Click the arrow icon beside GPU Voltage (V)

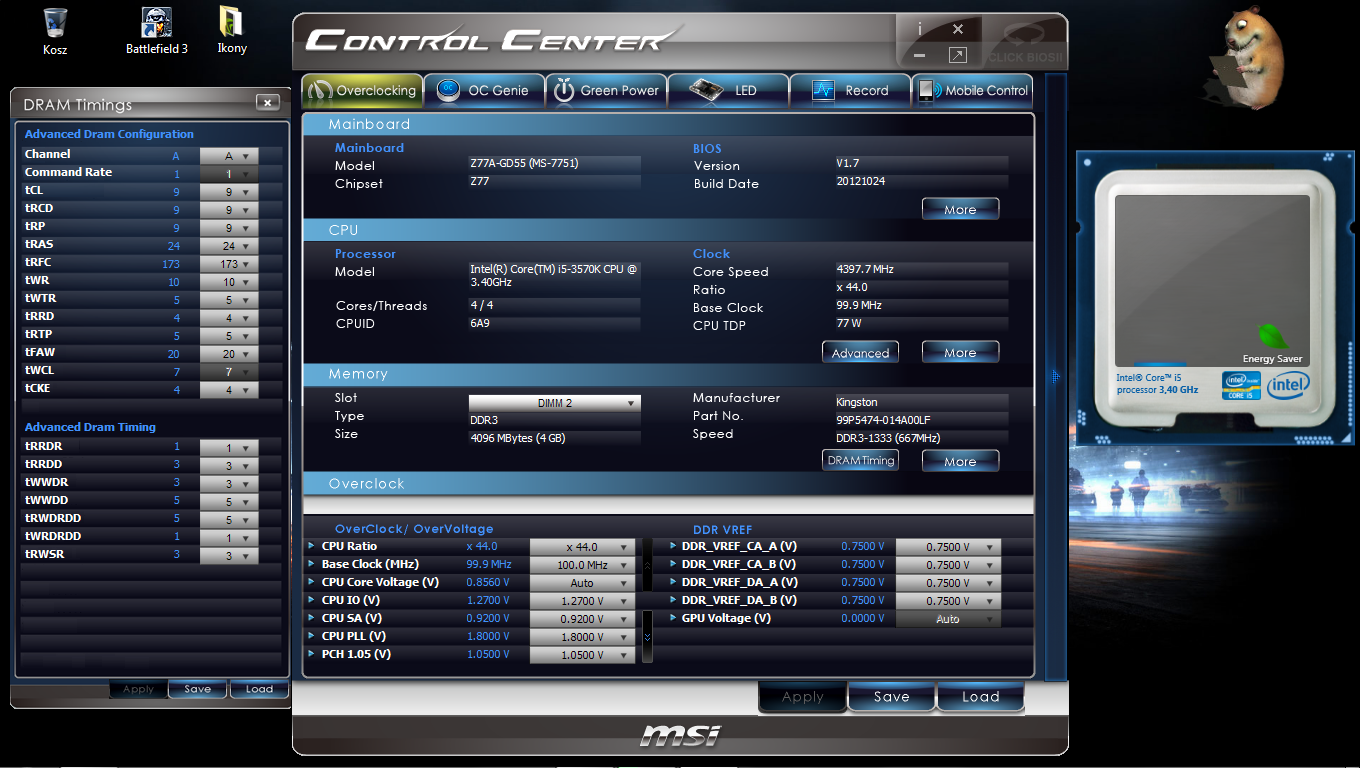tap(673, 618)
